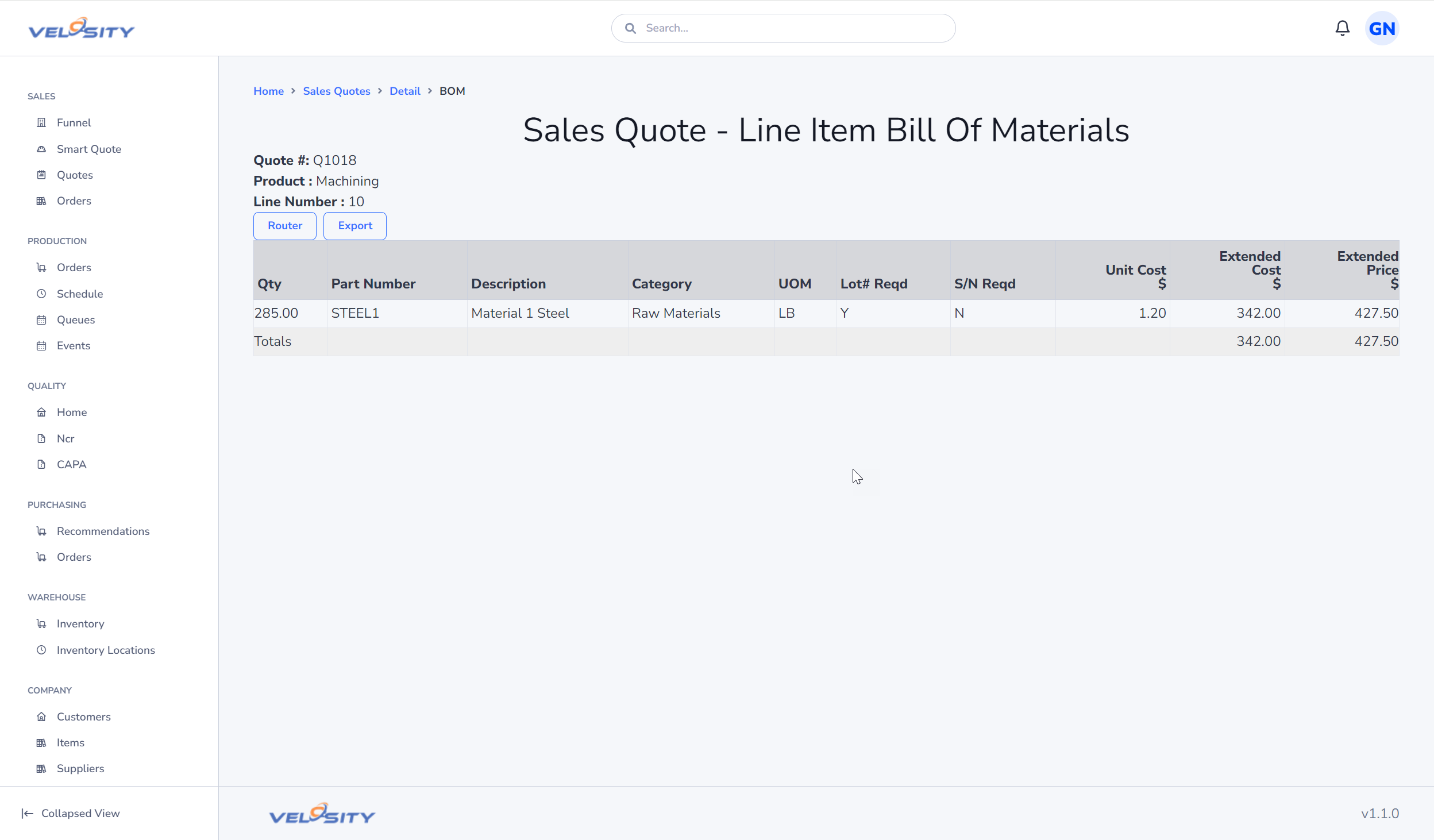Click the Export button
Screen dimensions: 1434x840
pyautogui.click(x=355, y=226)
